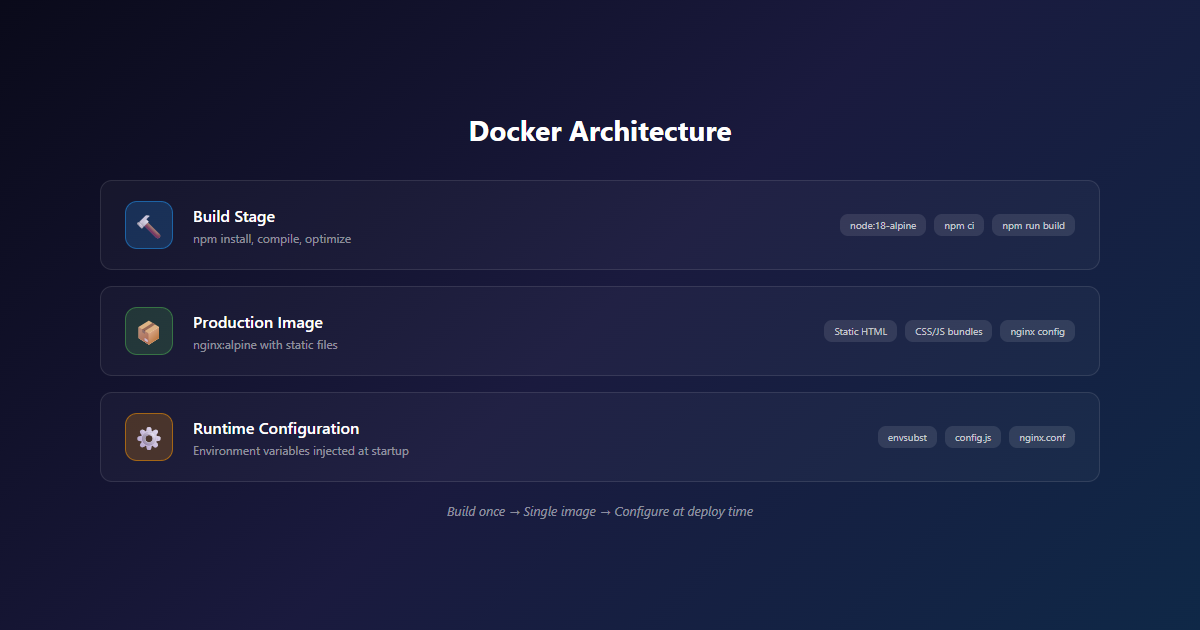Viewport: 1200px width, 630px height.
Task: Choose the config.js tag
Action: [973, 437]
